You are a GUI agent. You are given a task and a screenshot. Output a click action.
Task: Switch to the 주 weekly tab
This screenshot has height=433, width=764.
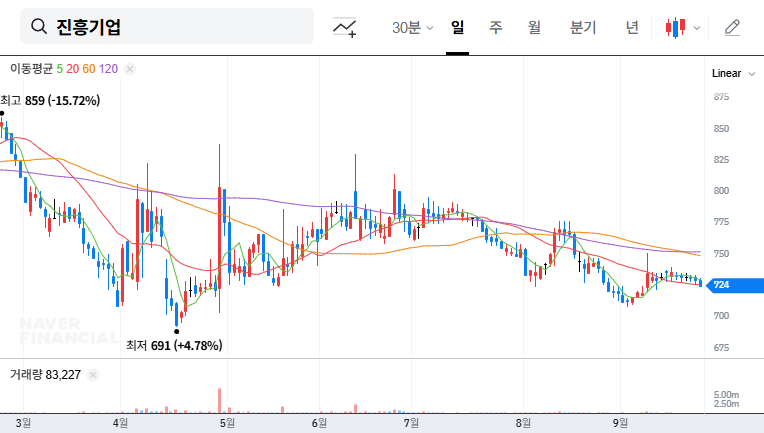(x=496, y=27)
